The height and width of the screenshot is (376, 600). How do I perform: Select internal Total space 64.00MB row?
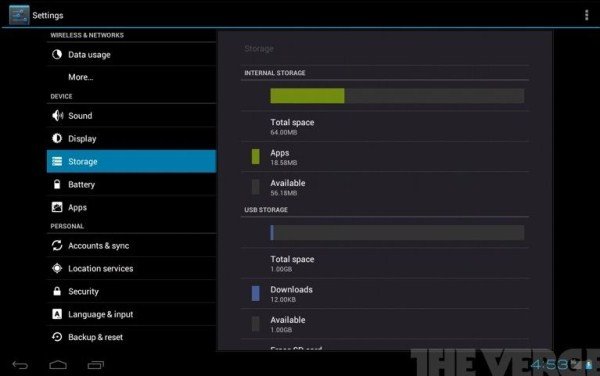click(385, 127)
